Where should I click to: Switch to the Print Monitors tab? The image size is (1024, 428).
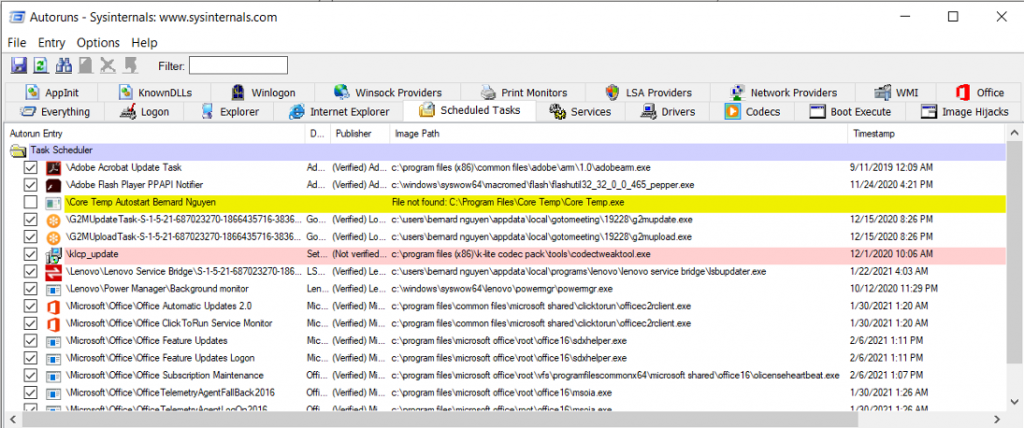point(524,93)
